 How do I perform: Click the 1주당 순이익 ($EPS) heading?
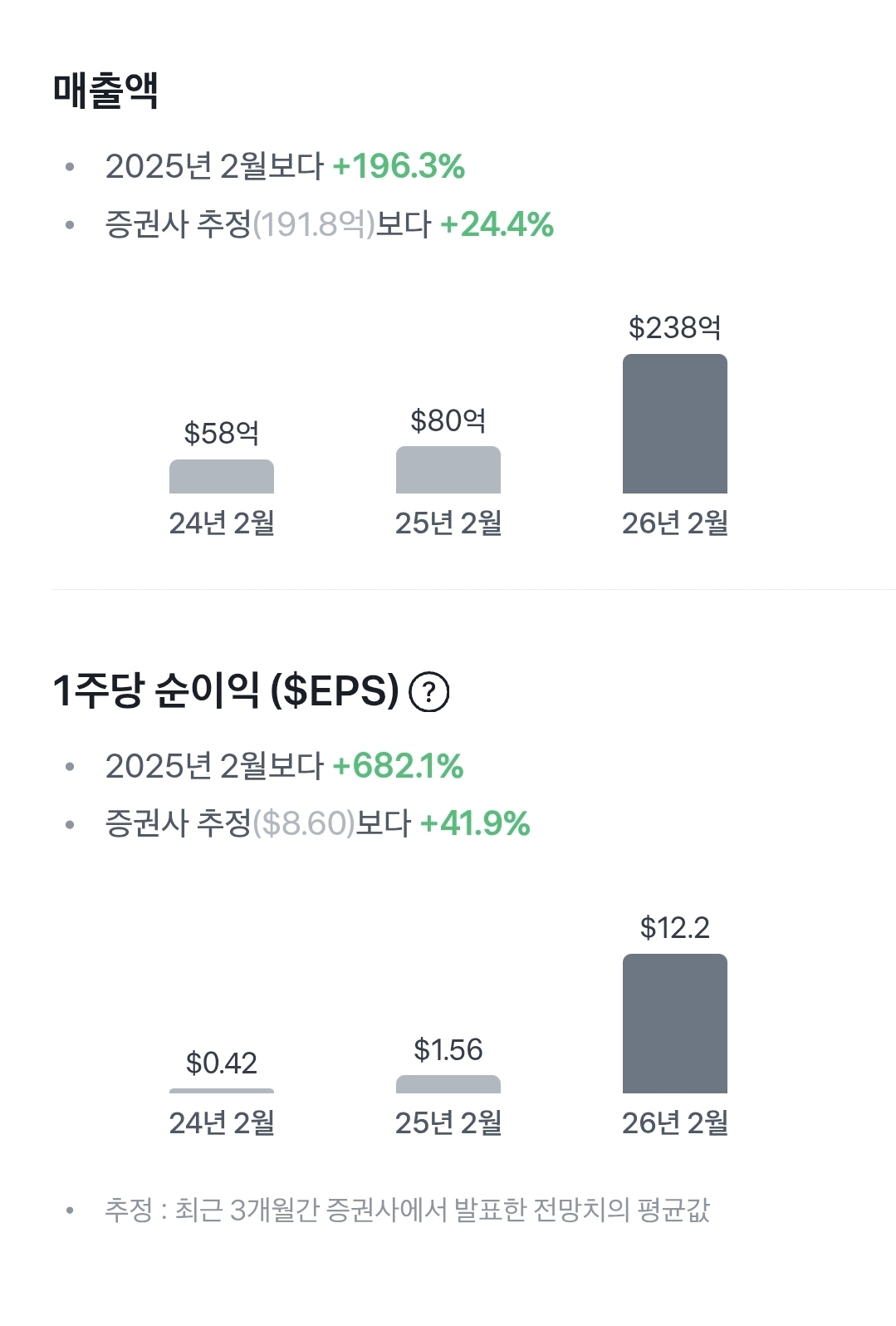[x=226, y=690]
